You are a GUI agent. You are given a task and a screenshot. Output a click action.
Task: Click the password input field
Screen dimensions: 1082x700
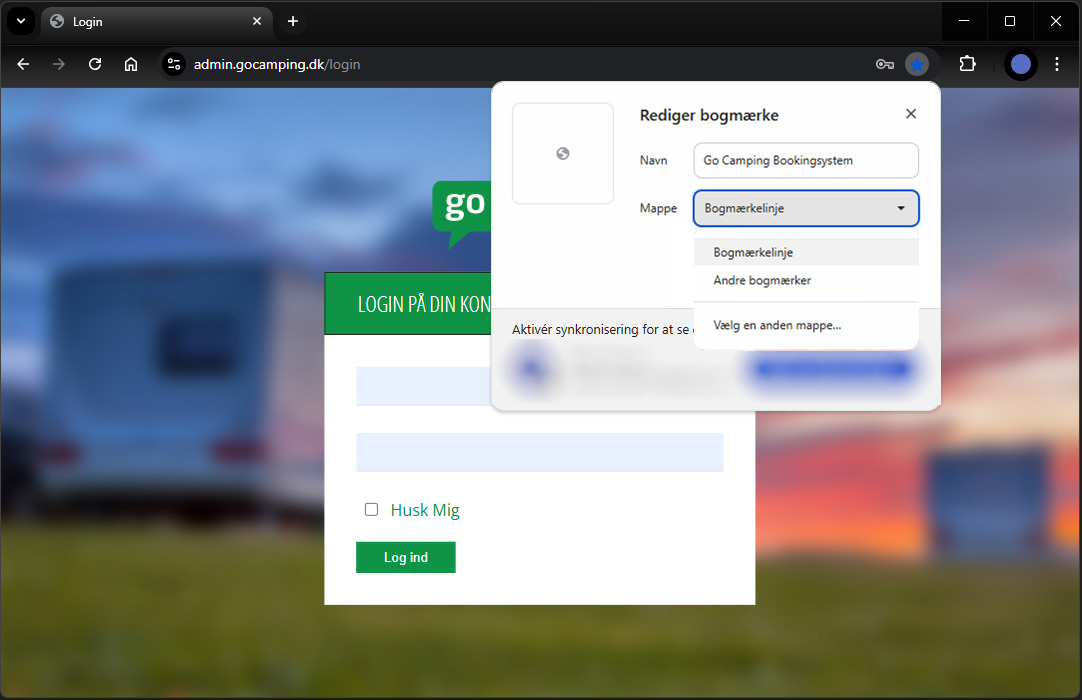pyautogui.click(x=539, y=452)
